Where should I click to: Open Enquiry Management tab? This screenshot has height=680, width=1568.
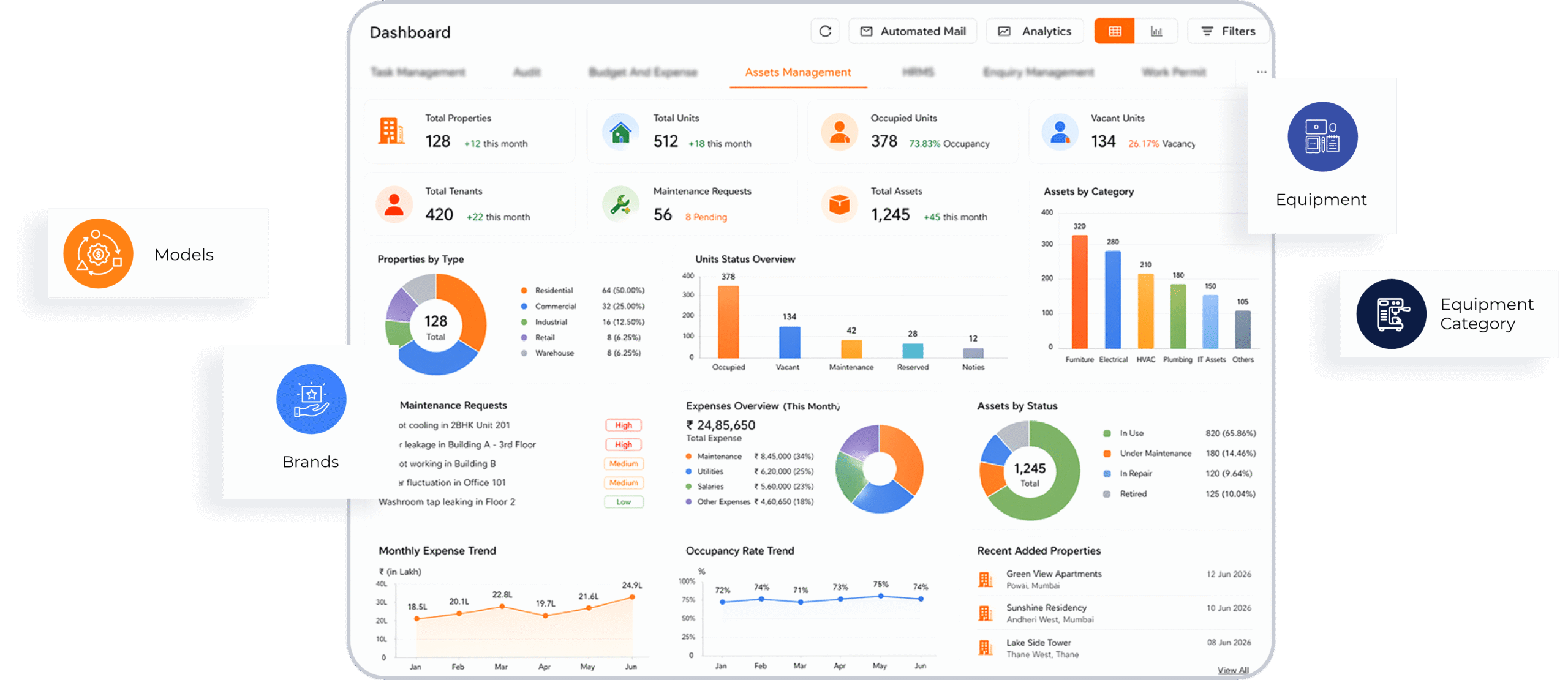[1038, 72]
